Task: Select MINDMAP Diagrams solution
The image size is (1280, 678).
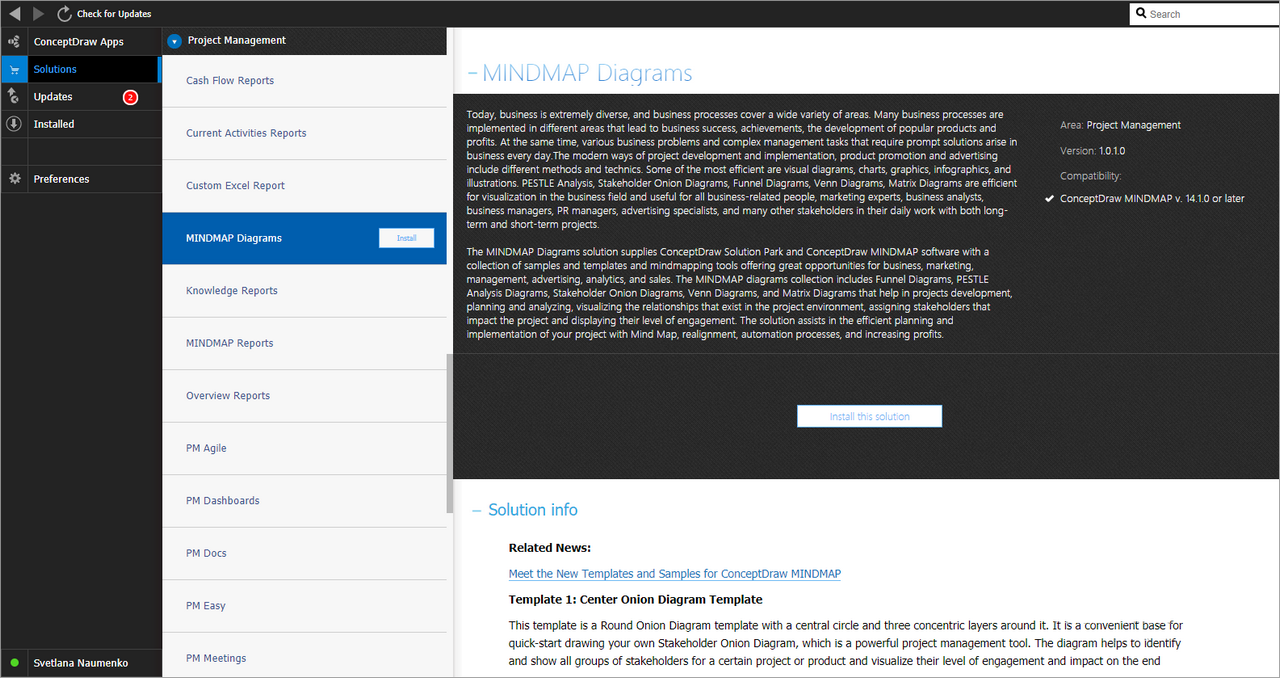Action: [305, 238]
